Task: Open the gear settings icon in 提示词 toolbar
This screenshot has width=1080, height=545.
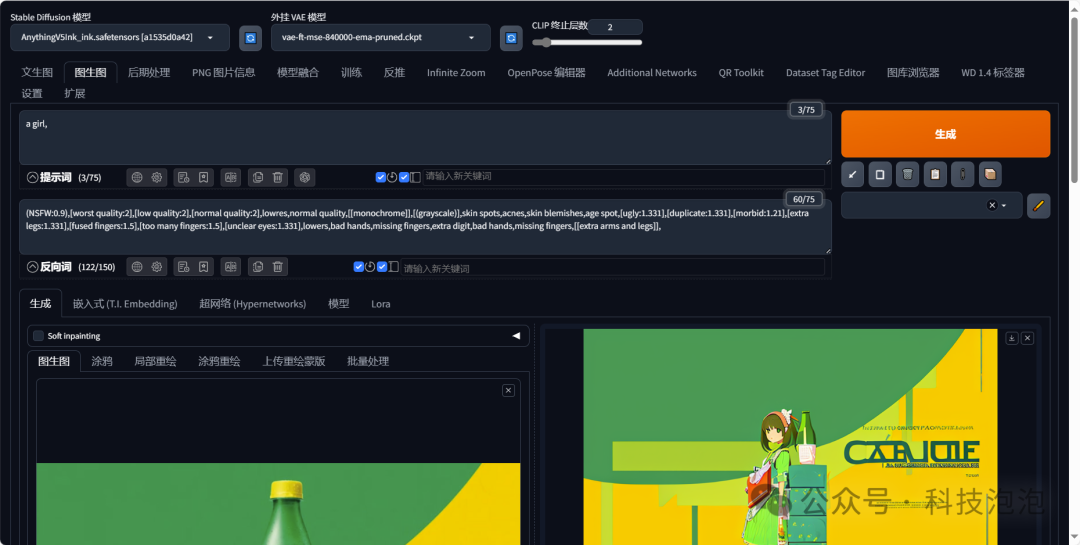Action: tap(156, 177)
